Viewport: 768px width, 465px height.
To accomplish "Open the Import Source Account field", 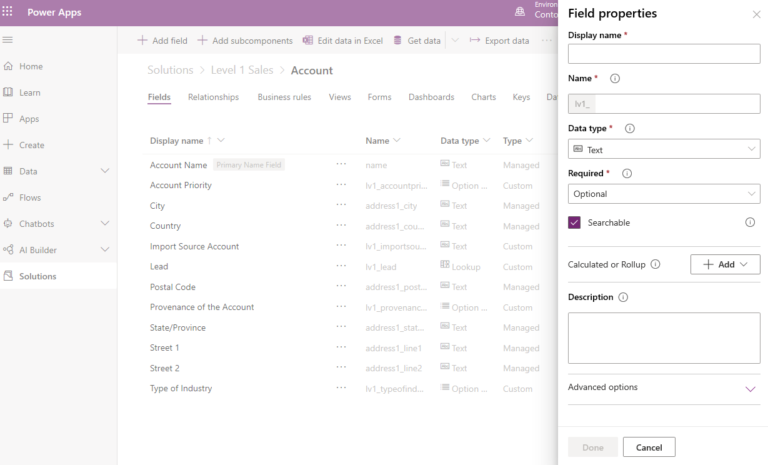I will point(194,246).
